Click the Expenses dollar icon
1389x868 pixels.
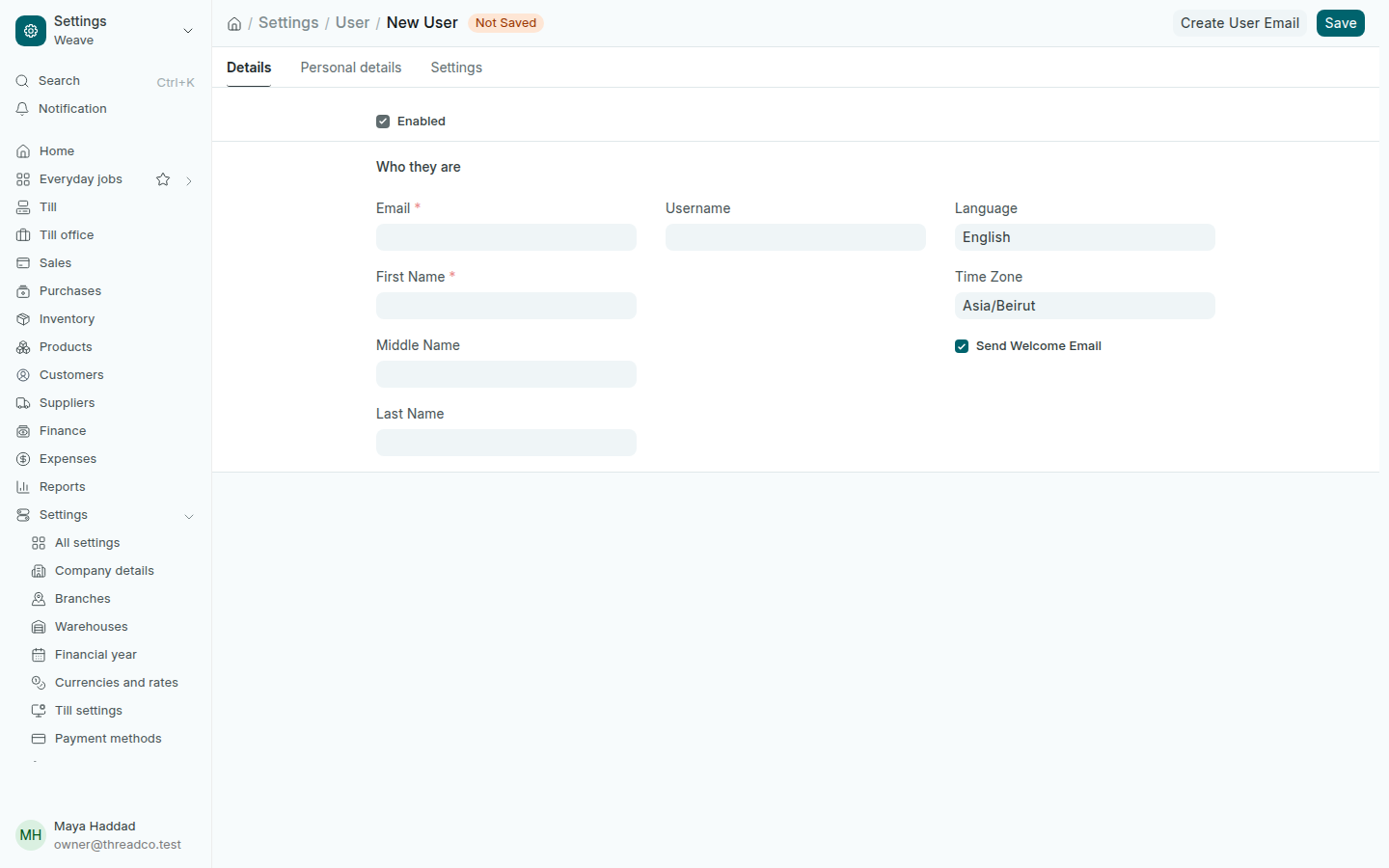(x=23, y=459)
